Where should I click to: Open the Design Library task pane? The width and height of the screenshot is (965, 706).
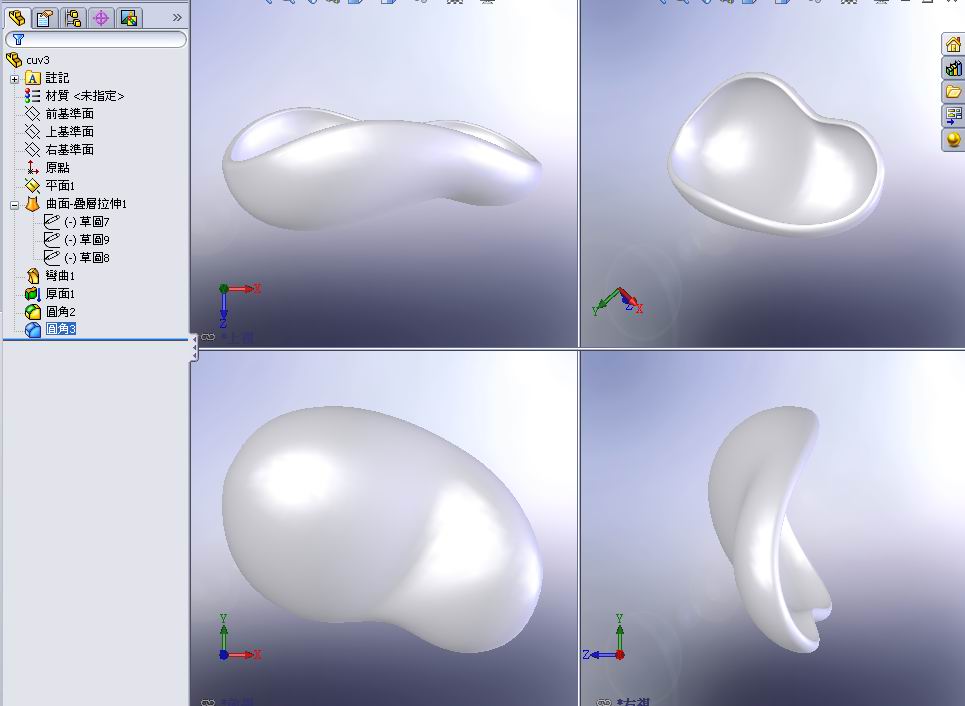pos(953,68)
